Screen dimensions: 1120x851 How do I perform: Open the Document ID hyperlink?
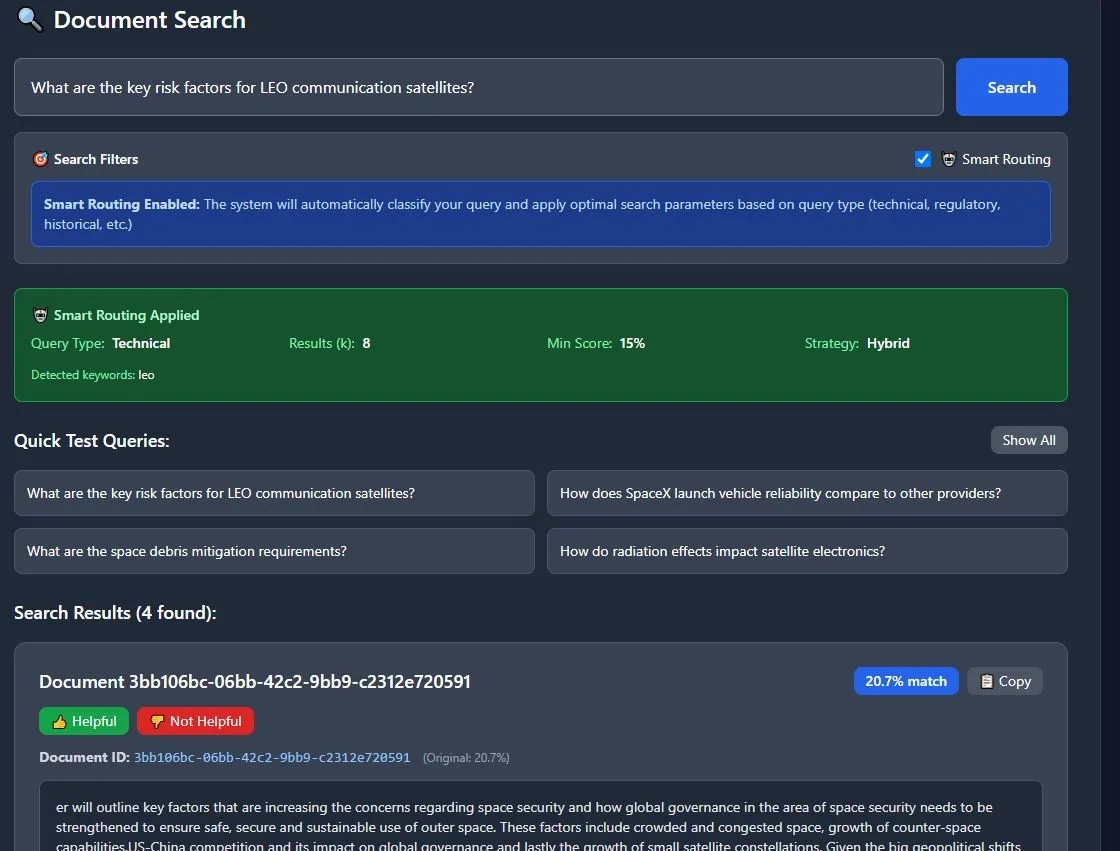point(272,757)
